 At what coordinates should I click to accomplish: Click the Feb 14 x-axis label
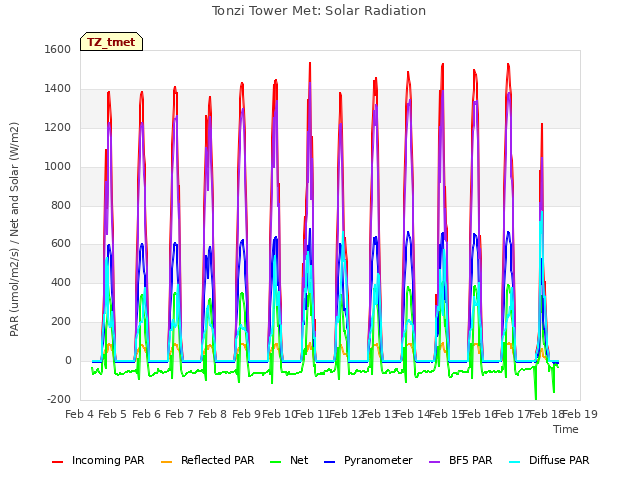[x=413, y=414]
